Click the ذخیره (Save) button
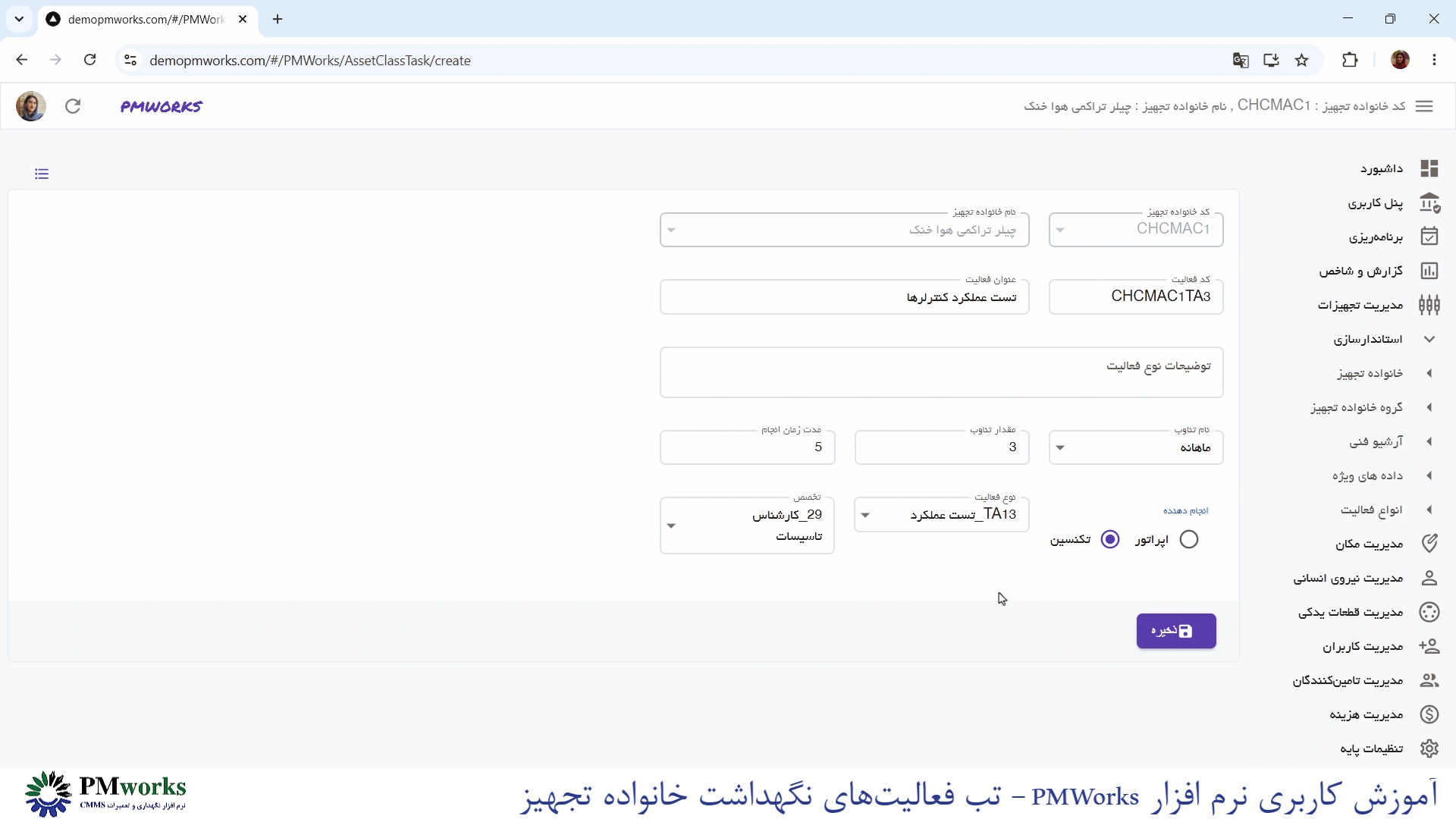This screenshot has width=1456, height=819. coord(1176,631)
